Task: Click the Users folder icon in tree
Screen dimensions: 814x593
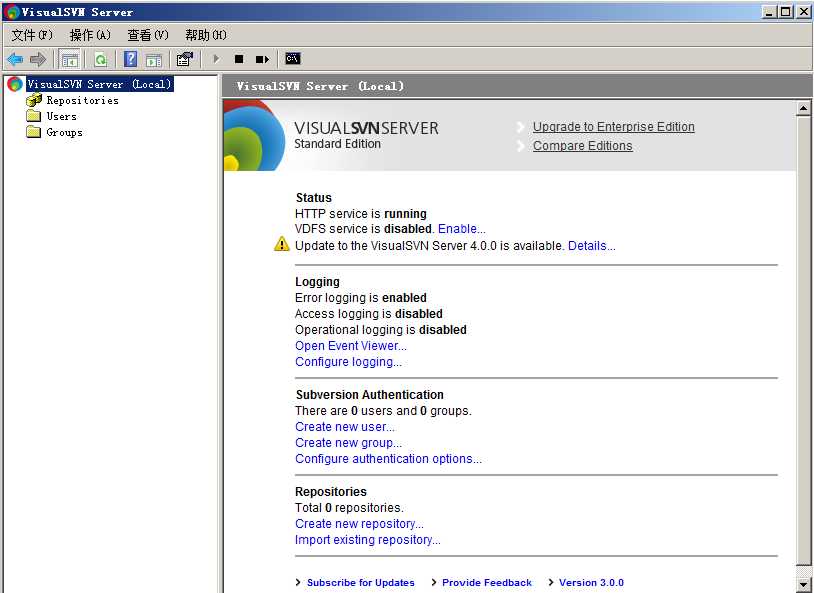Action: pyautogui.click(x=34, y=116)
